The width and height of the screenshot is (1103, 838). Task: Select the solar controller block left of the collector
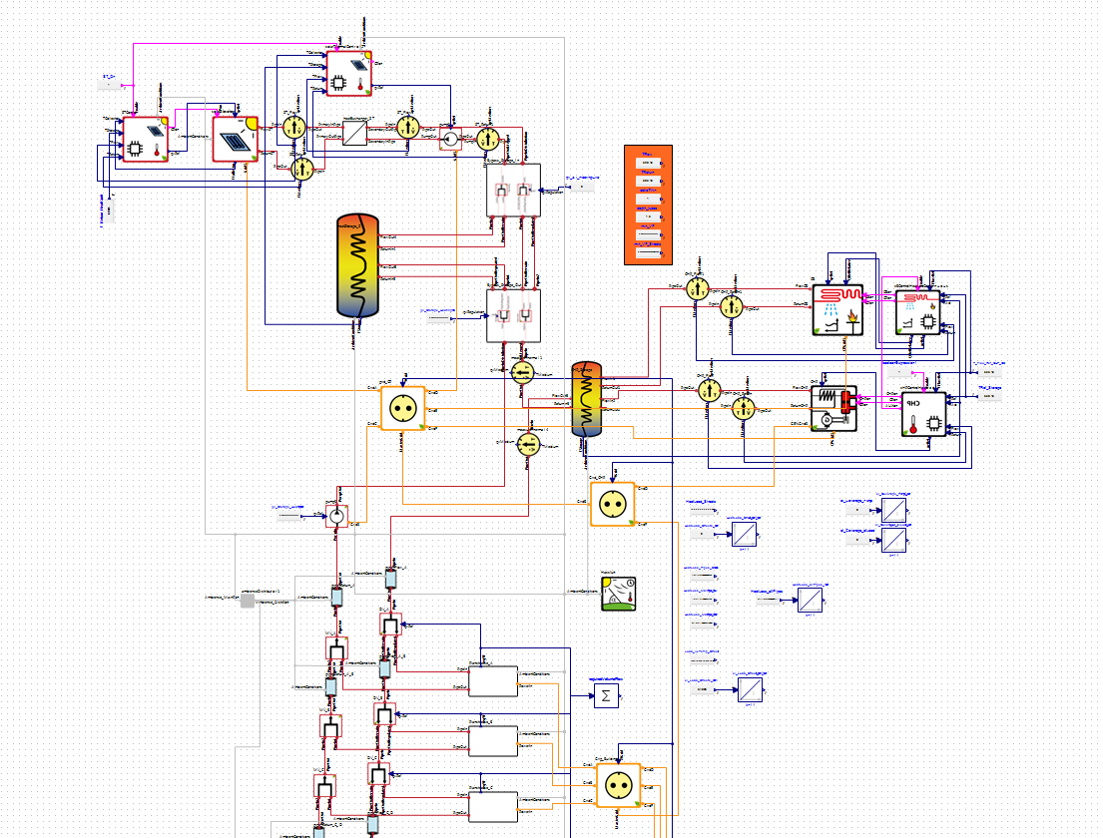pyautogui.click(x=146, y=139)
